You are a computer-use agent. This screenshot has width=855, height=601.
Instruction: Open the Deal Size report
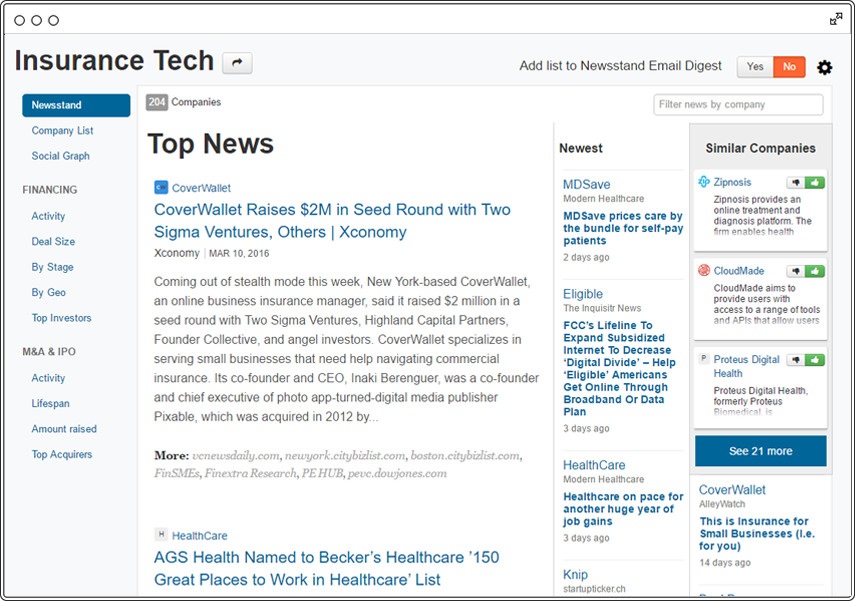[53, 241]
